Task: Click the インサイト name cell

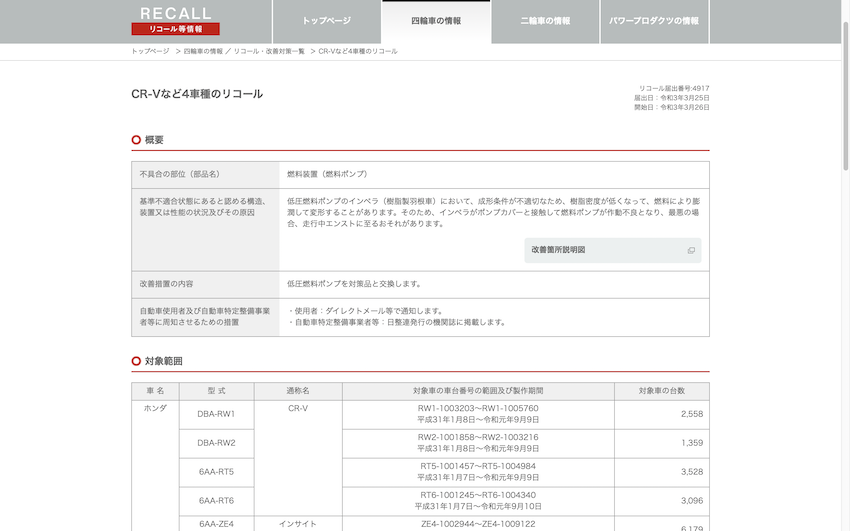Action: (x=298, y=524)
